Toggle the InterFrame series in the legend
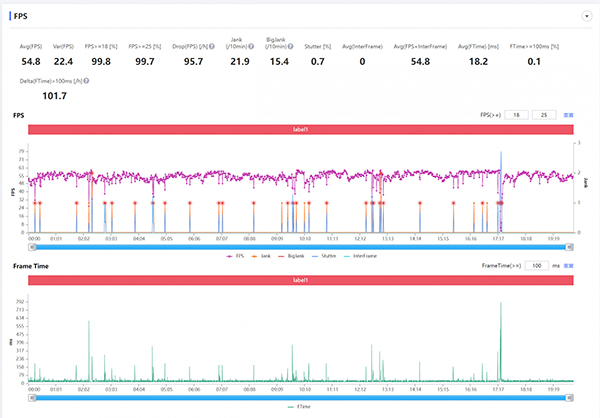The height and width of the screenshot is (418, 600). tap(360, 256)
